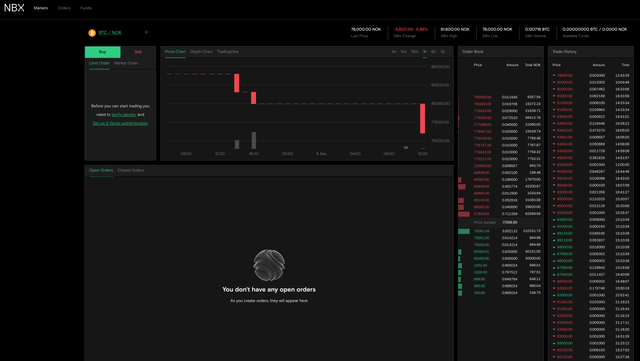
Task: Click the 24hr High value
Action: click(455, 29)
